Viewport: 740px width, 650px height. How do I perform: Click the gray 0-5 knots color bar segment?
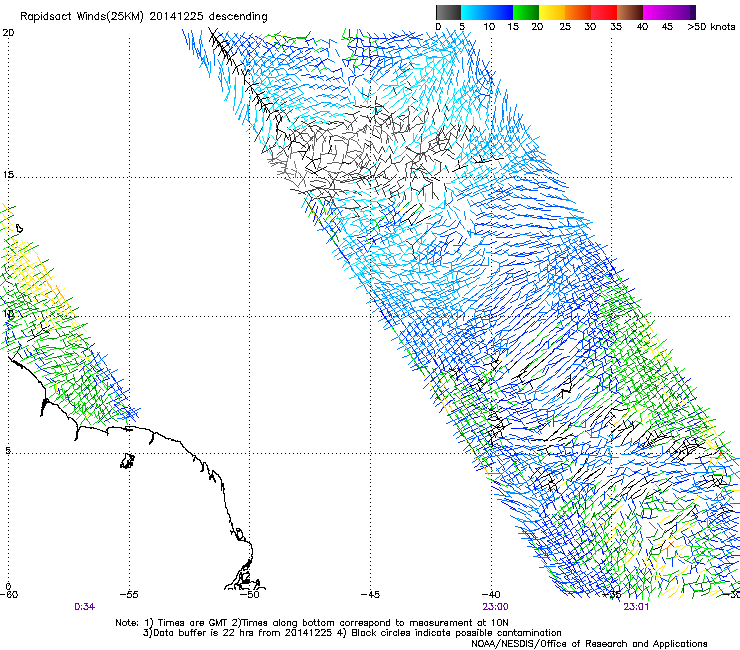[x=448, y=12]
